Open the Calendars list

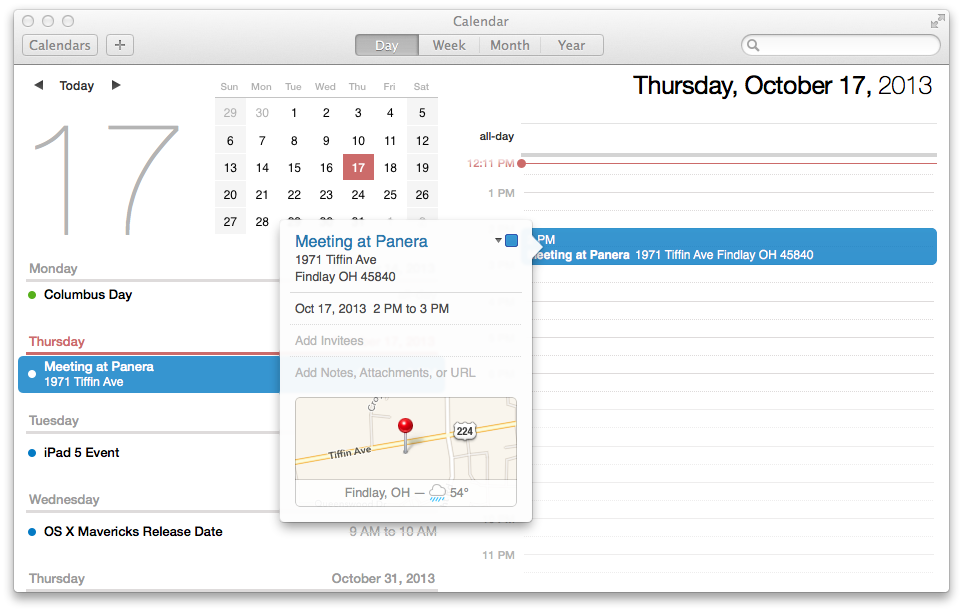tap(60, 45)
